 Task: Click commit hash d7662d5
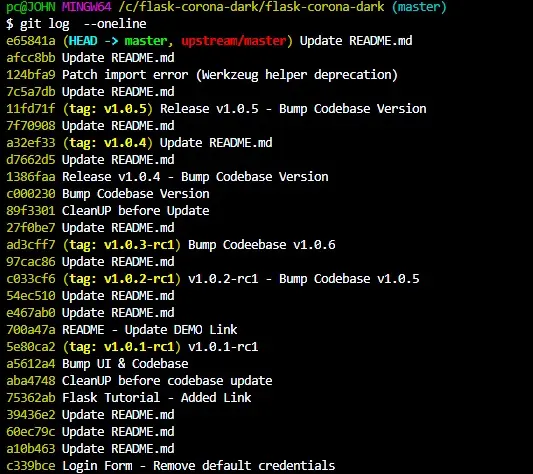click(x=31, y=160)
